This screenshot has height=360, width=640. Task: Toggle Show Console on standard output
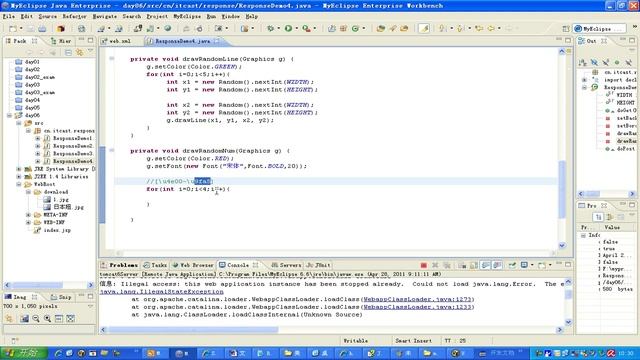coord(485,265)
